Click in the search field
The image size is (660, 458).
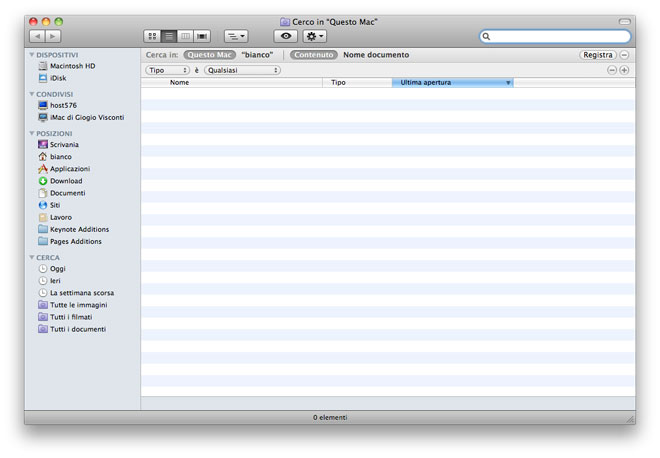(556, 36)
